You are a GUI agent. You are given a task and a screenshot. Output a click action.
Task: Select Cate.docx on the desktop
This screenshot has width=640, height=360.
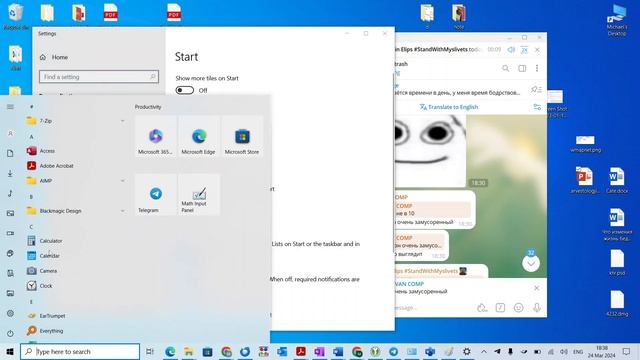617,180
